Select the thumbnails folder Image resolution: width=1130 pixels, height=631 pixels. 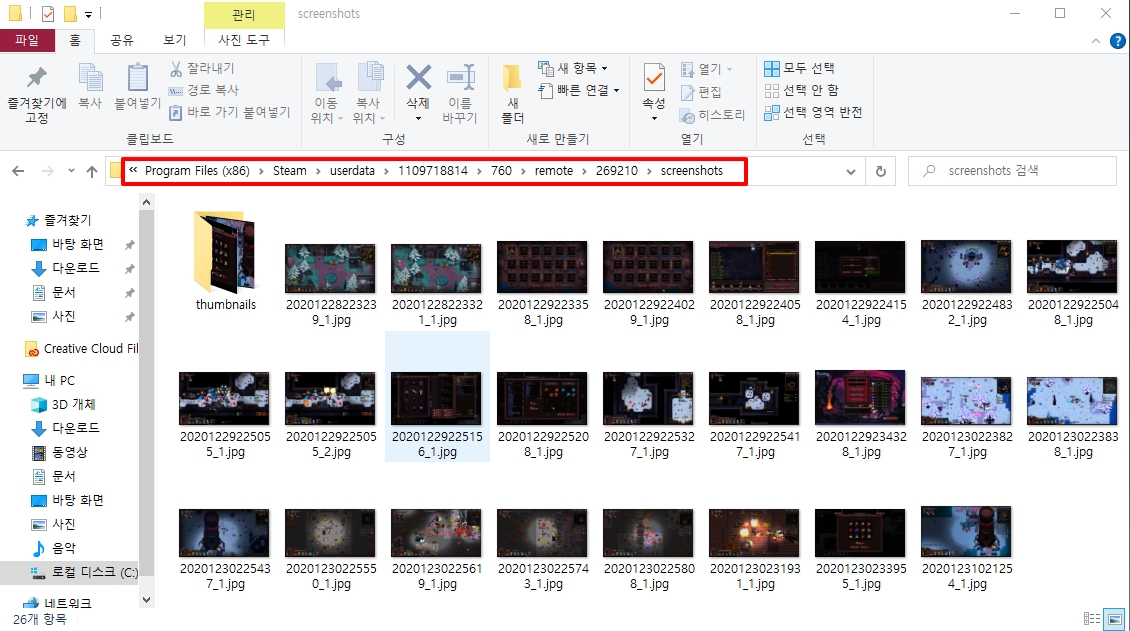[x=226, y=261]
